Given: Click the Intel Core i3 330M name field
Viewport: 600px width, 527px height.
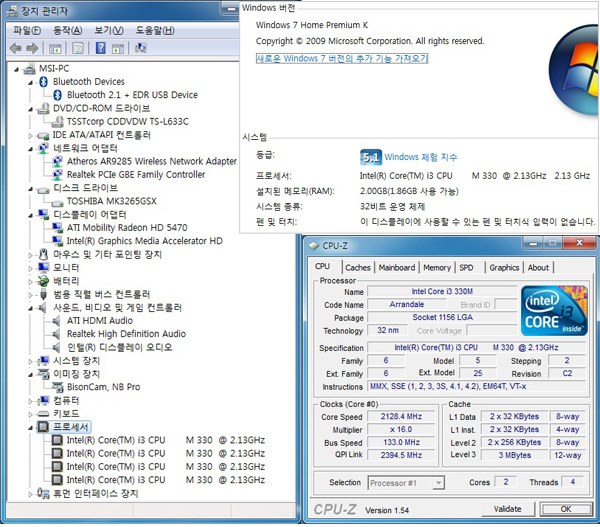Looking at the screenshot, I should [x=442, y=292].
